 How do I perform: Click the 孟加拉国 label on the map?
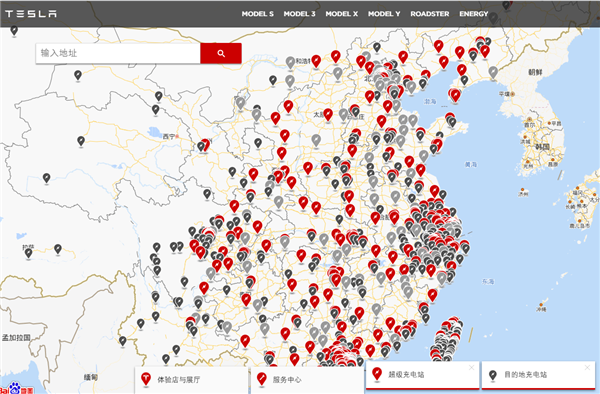click(16, 338)
